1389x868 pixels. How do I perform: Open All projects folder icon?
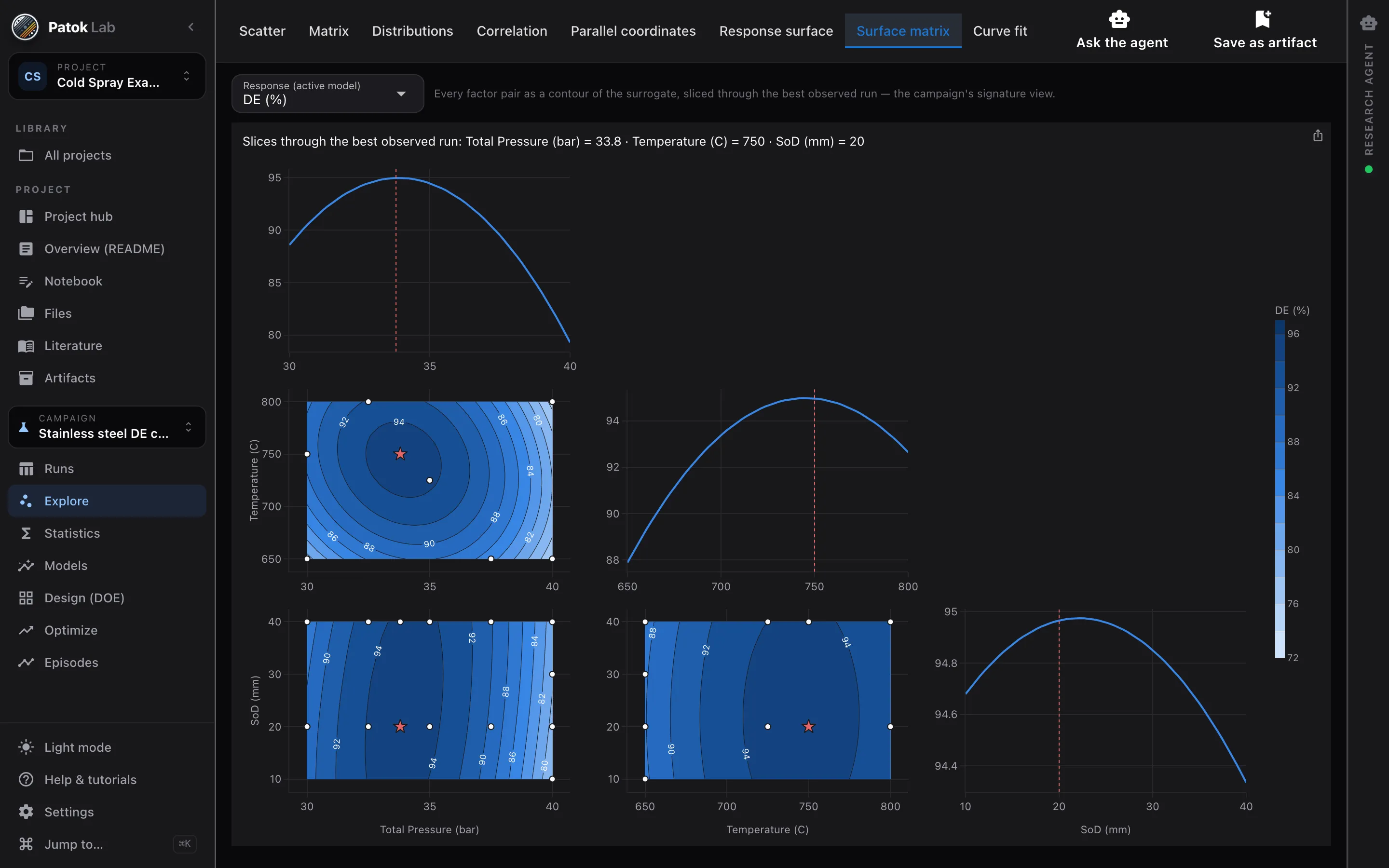pyautogui.click(x=26, y=155)
